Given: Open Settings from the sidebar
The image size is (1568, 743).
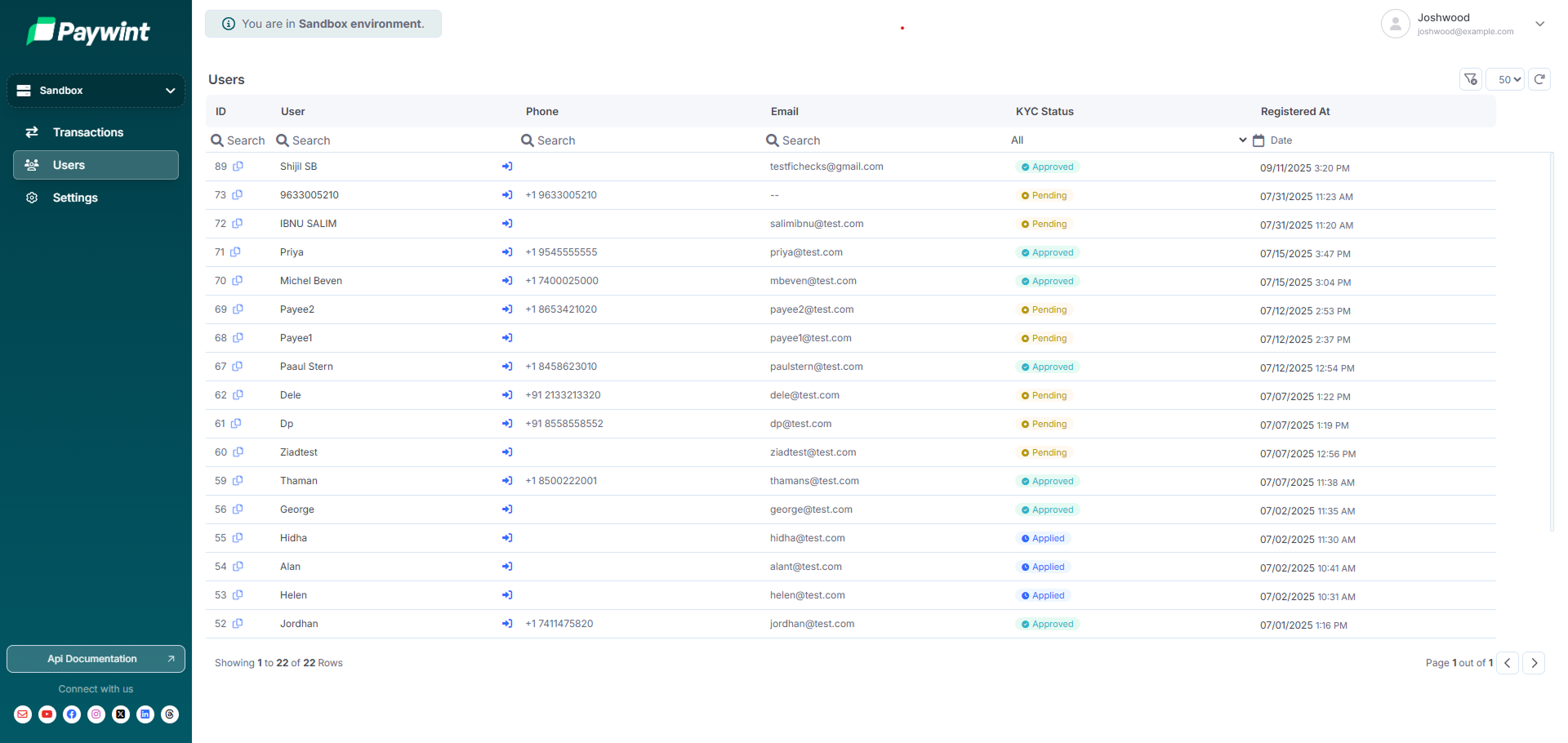Looking at the screenshot, I should click(x=75, y=197).
